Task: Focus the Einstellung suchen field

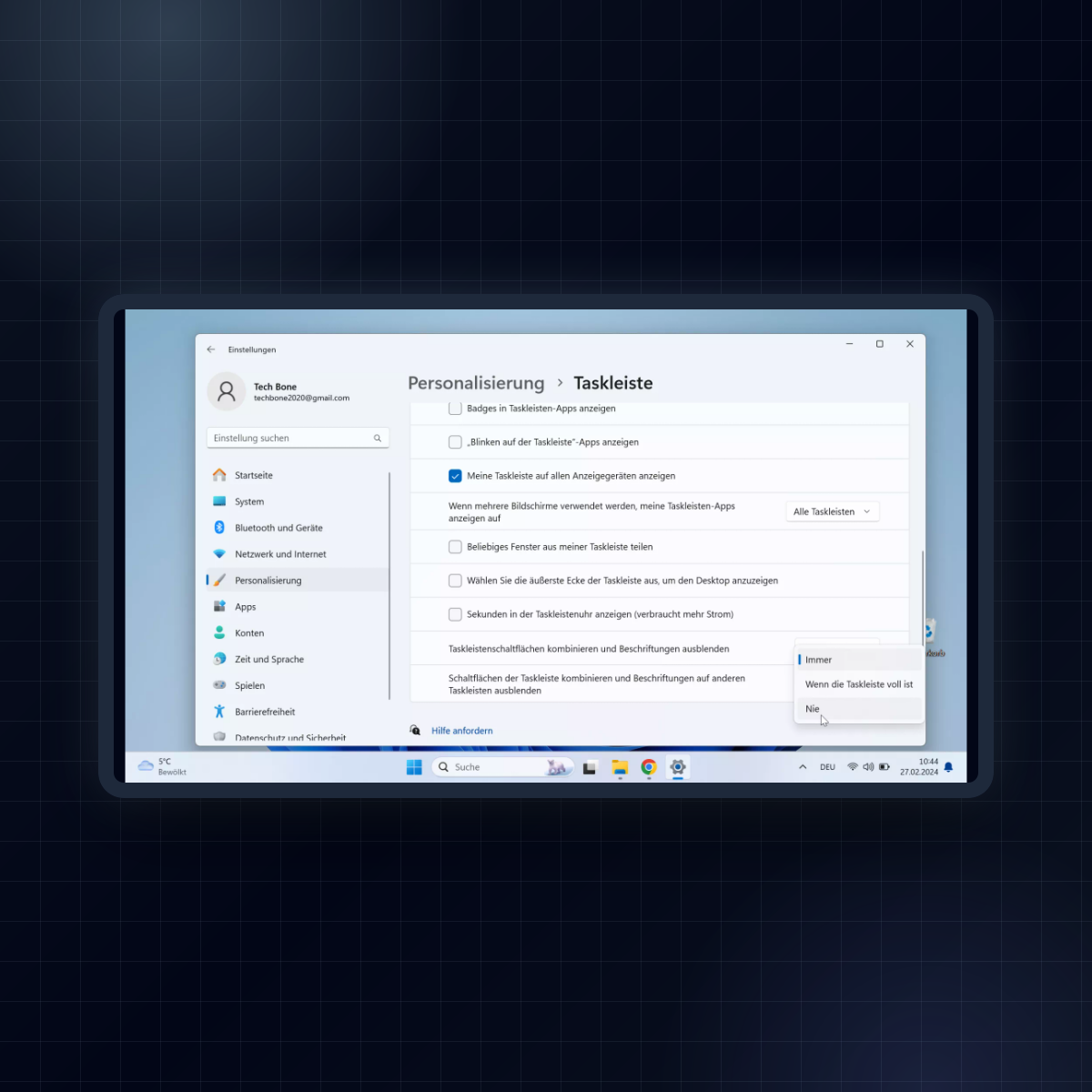Action: (298, 439)
